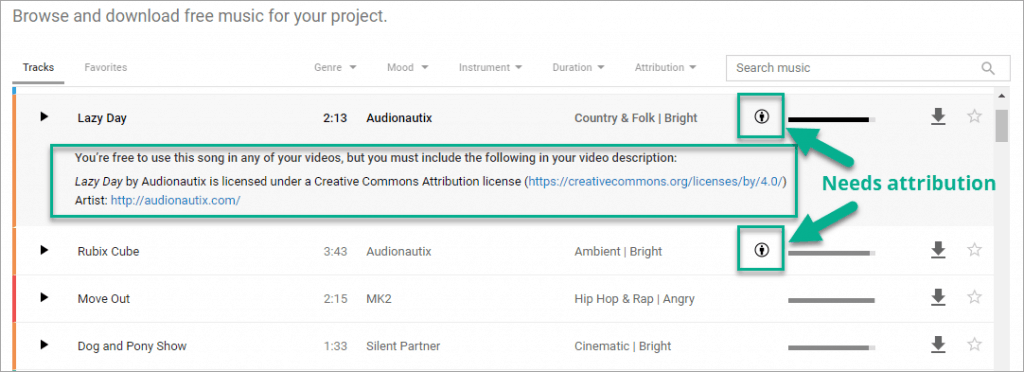
Task: Open the Attribution filter dropdown
Action: pos(665,67)
